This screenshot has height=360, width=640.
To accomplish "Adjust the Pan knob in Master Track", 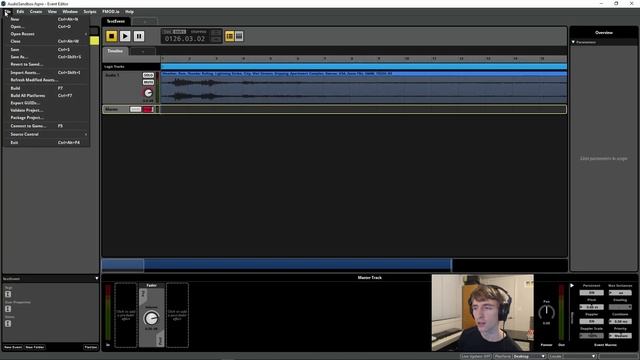I will [547, 312].
